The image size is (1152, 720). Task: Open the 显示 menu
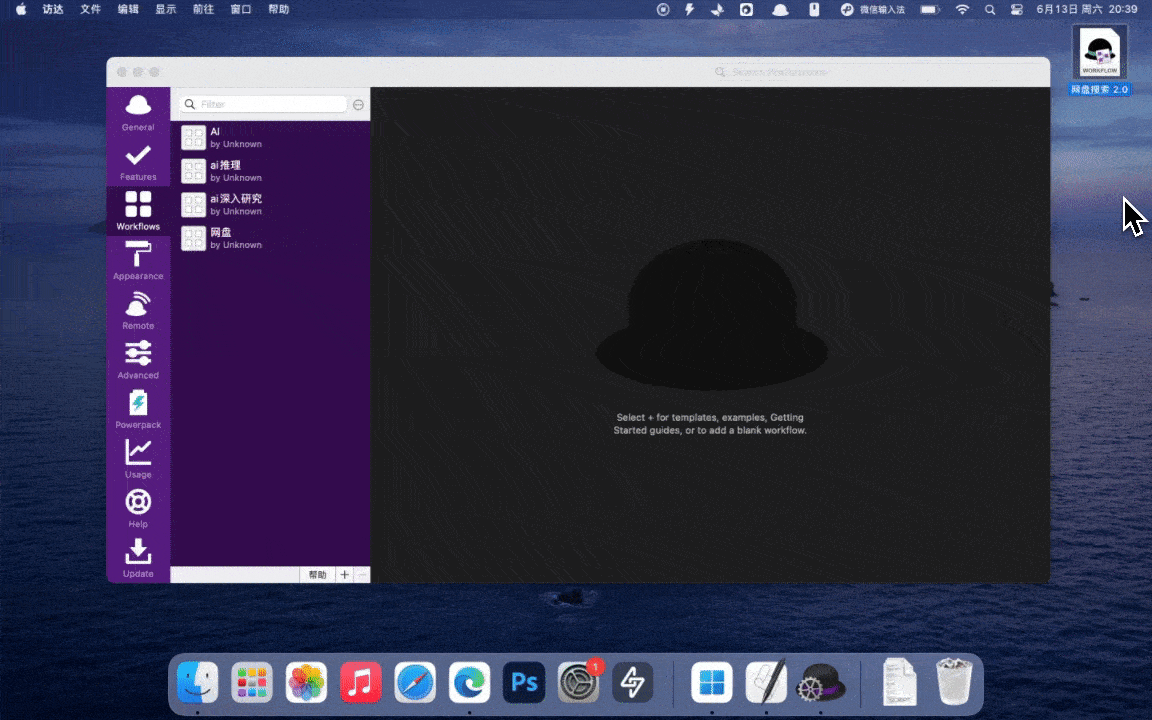point(165,10)
